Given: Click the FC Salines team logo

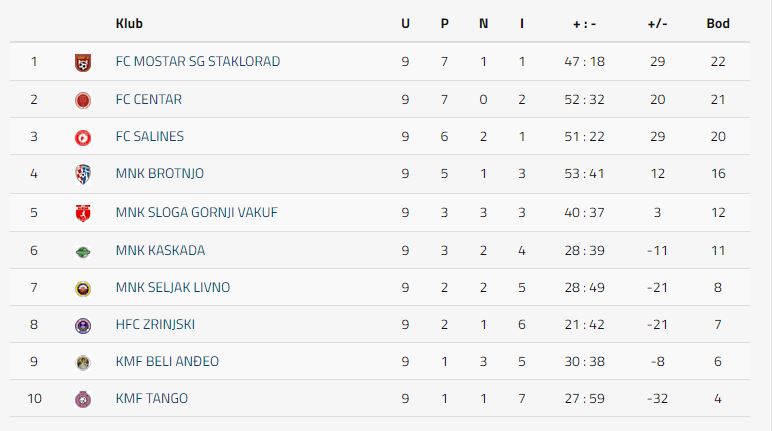Looking at the screenshot, I should point(83,137).
